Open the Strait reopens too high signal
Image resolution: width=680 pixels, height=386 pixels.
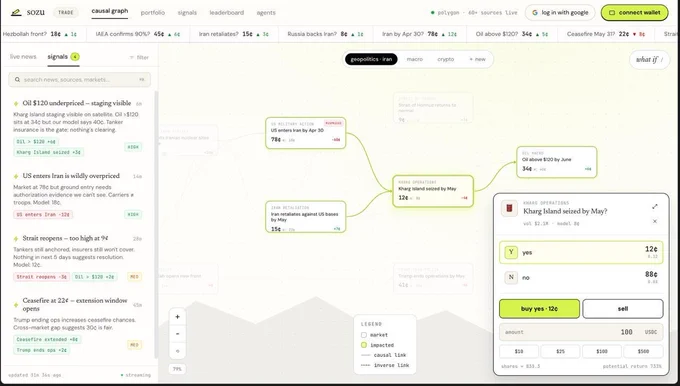66,238
